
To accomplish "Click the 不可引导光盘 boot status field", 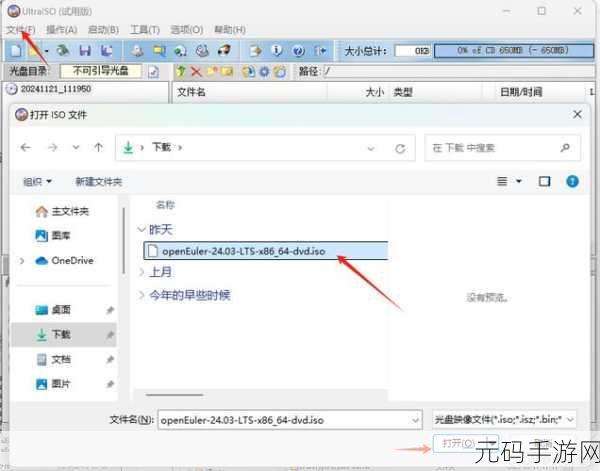I will tap(101, 71).
